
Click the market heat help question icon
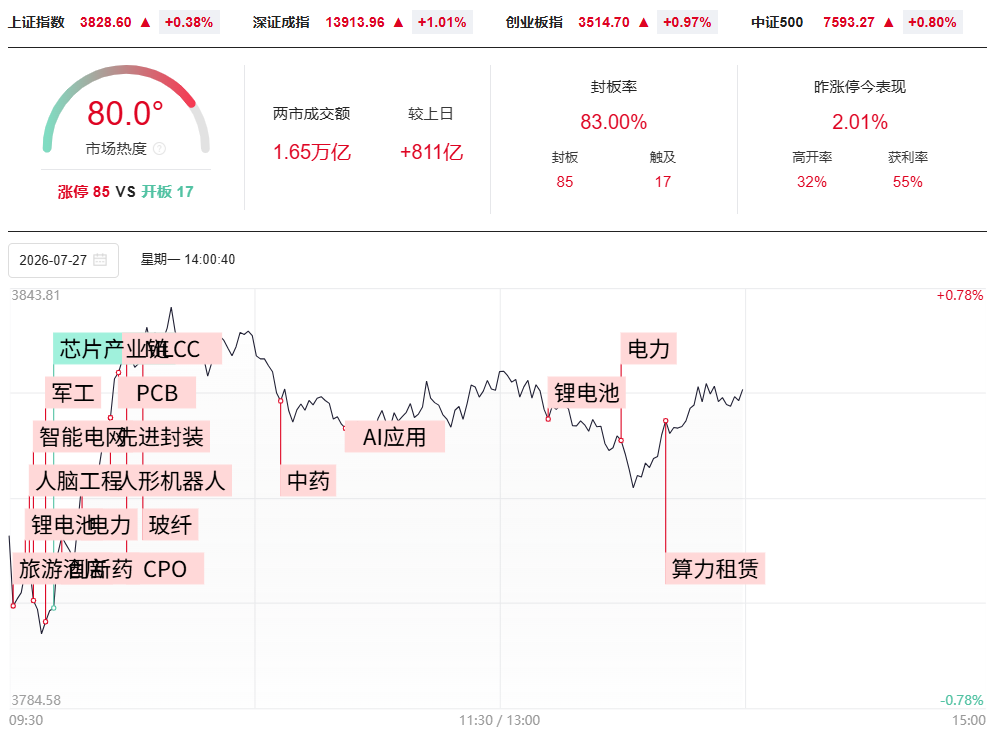160,149
